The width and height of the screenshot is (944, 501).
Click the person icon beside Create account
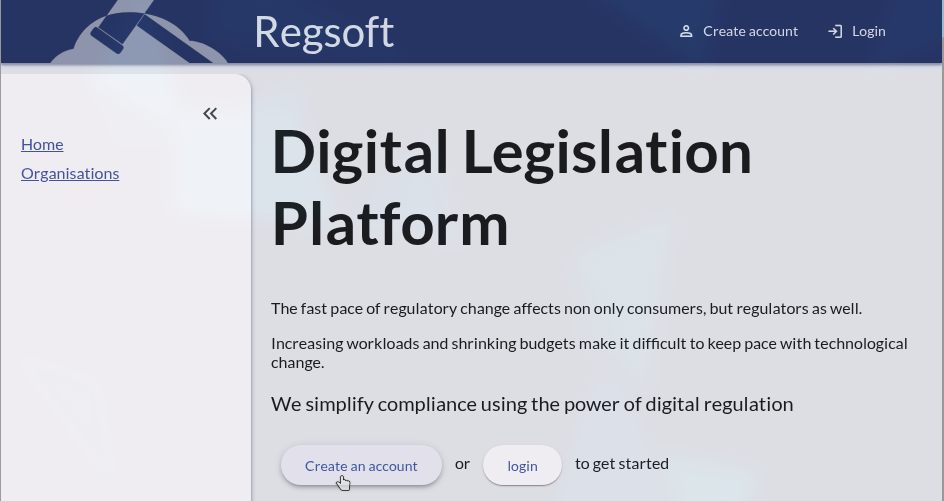(686, 31)
